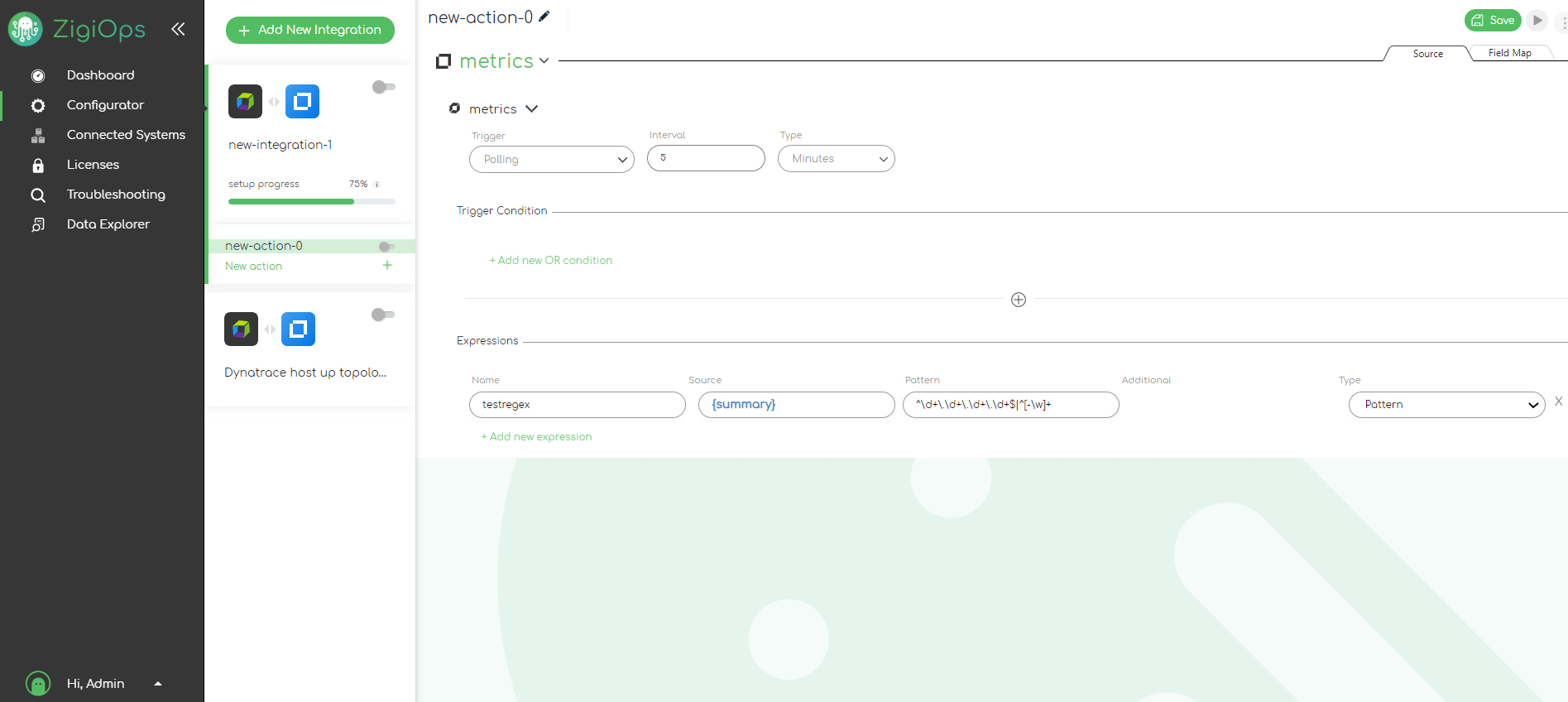Click blue square icon in Dynatrace host up card
Viewport: 1568px width, 702px height.
298,329
